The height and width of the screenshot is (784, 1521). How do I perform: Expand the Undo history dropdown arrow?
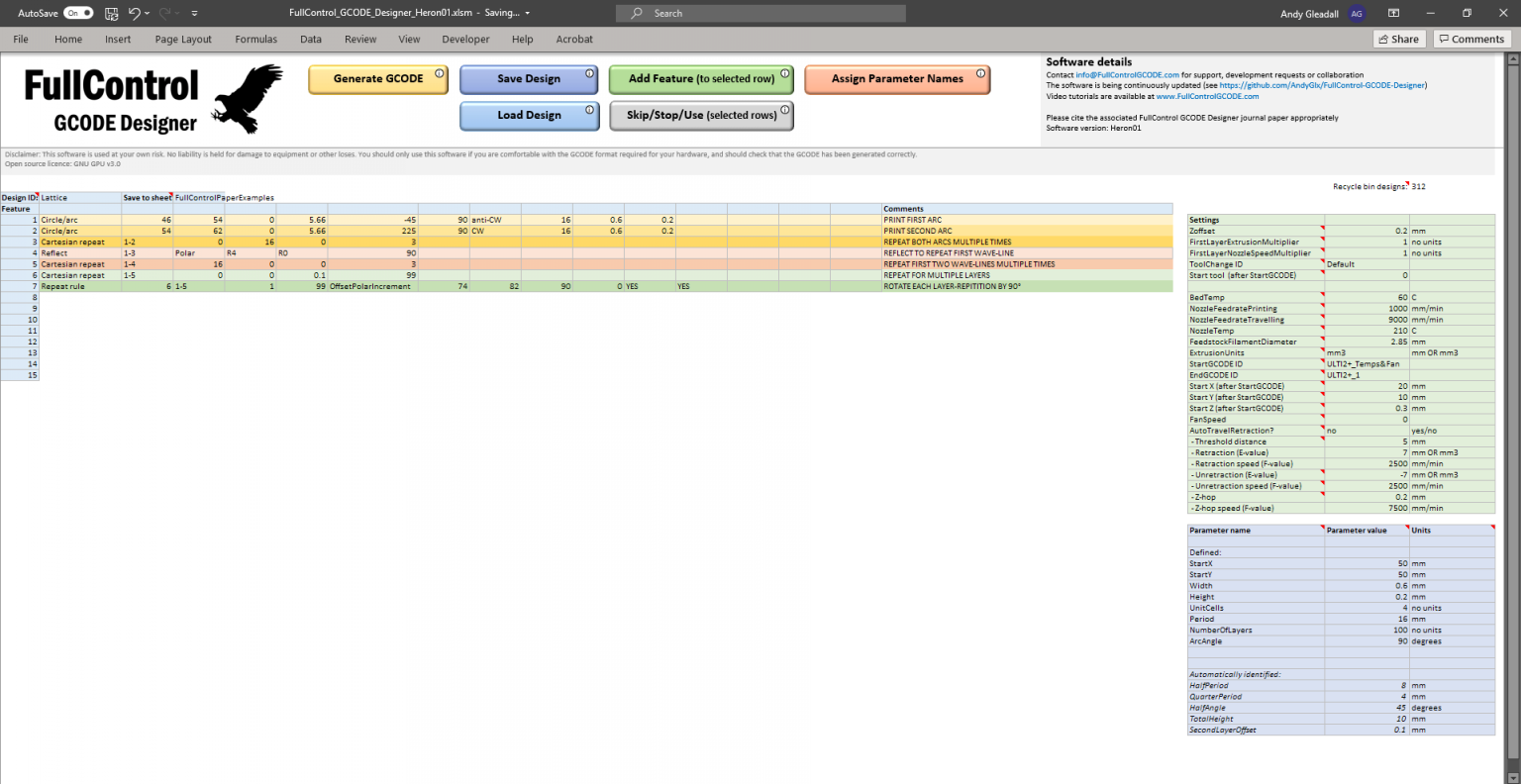(x=148, y=14)
